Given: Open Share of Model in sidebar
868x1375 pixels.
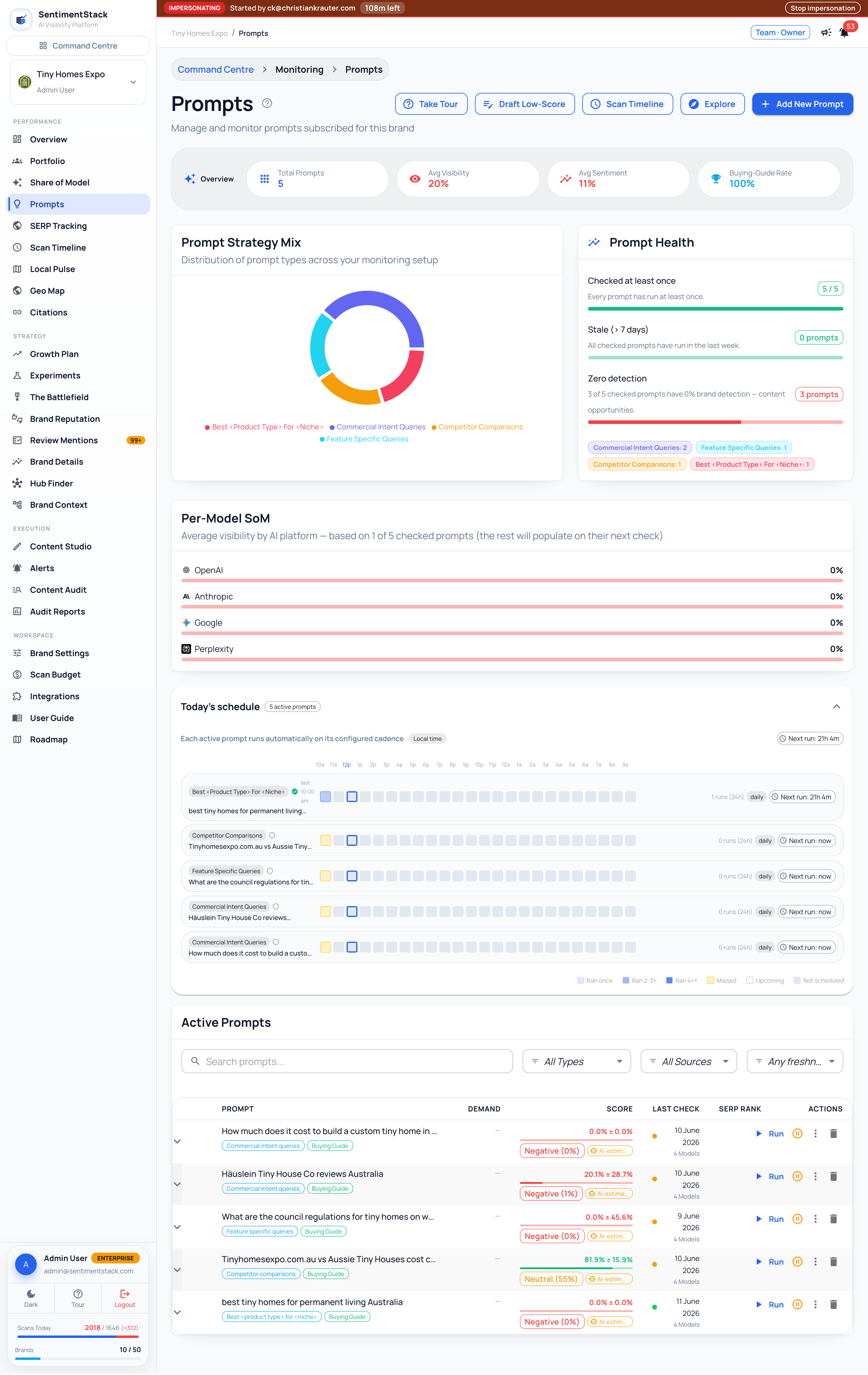Looking at the screenshot, I should point(78,183).
